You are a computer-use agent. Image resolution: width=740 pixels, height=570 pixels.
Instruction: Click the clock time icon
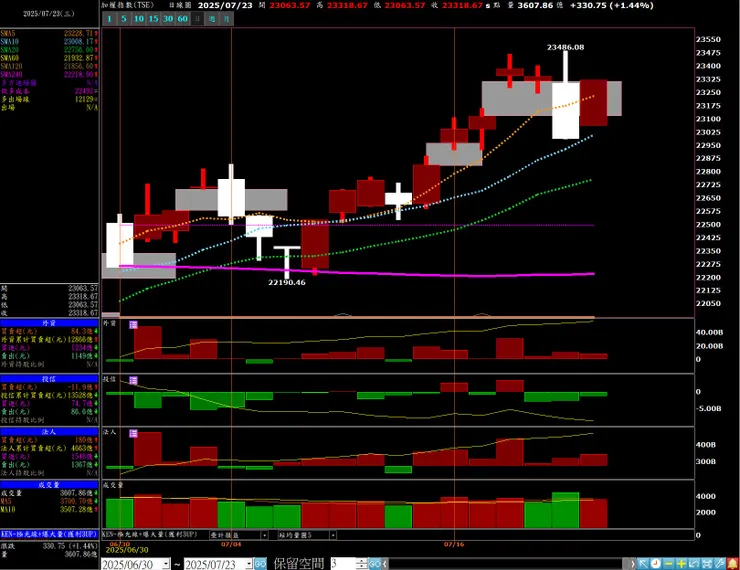(x=656, y=563)
